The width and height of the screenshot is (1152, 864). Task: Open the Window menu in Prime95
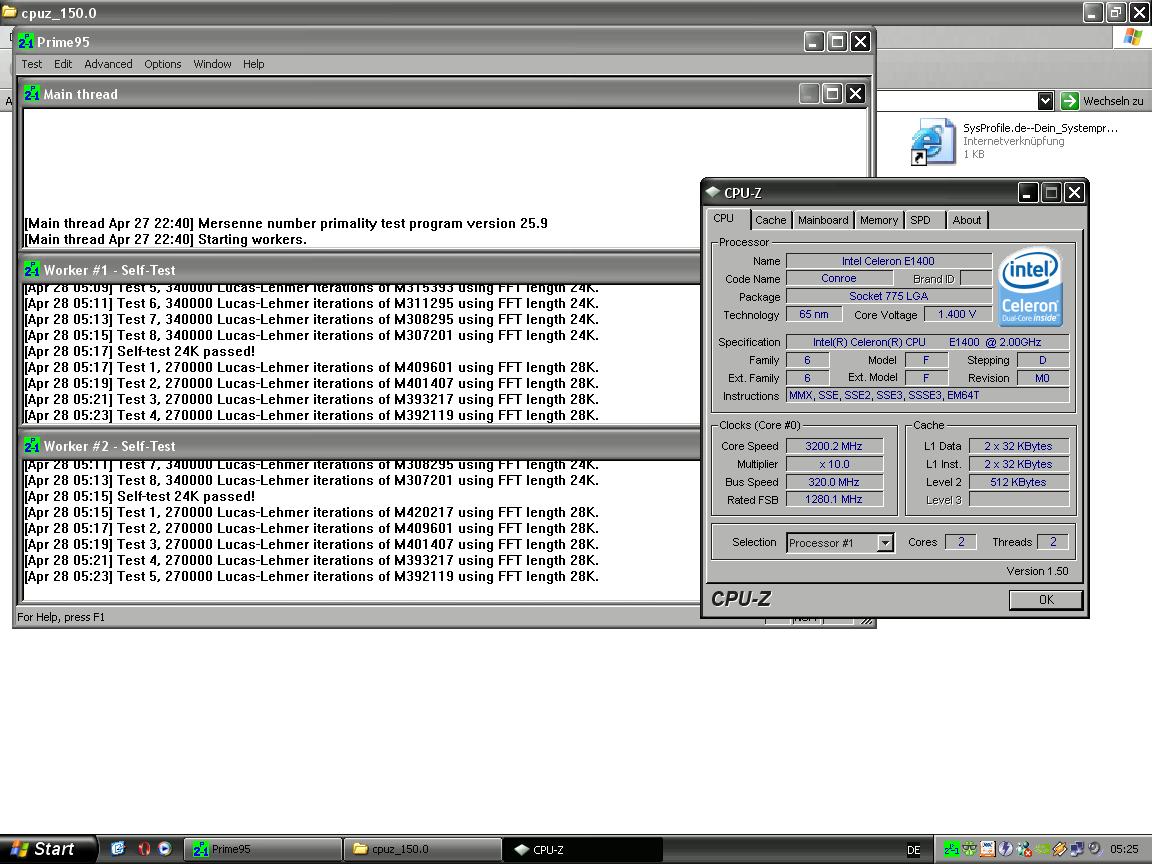(212, 64)
